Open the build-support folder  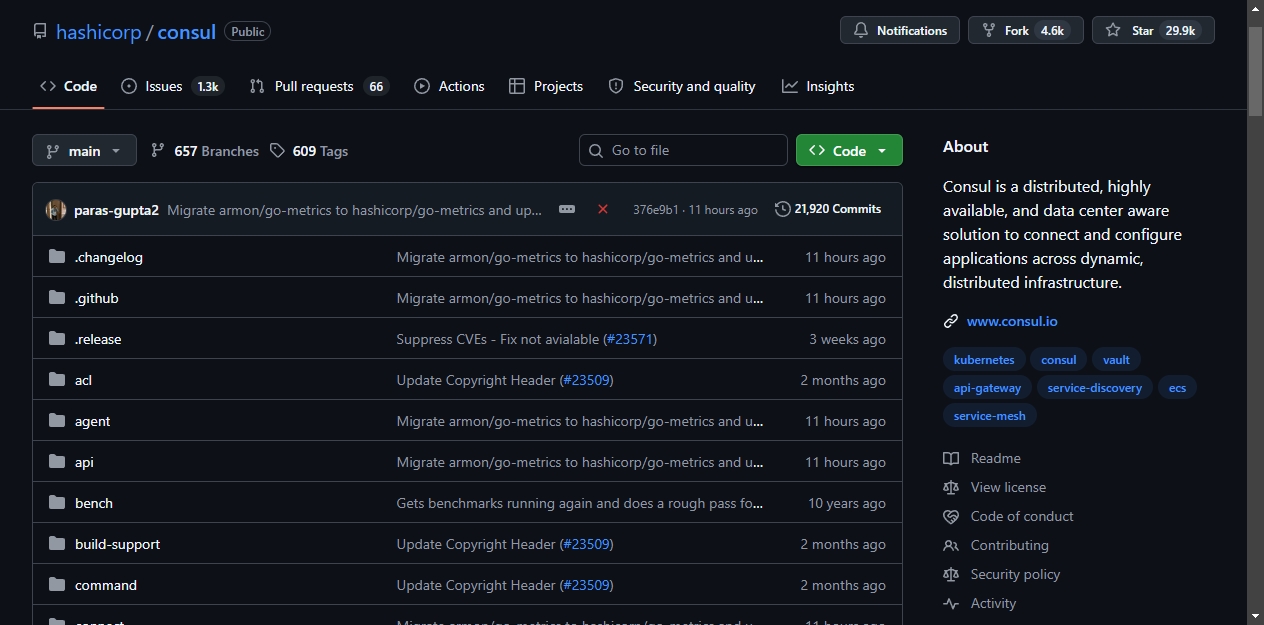(117, 544)
